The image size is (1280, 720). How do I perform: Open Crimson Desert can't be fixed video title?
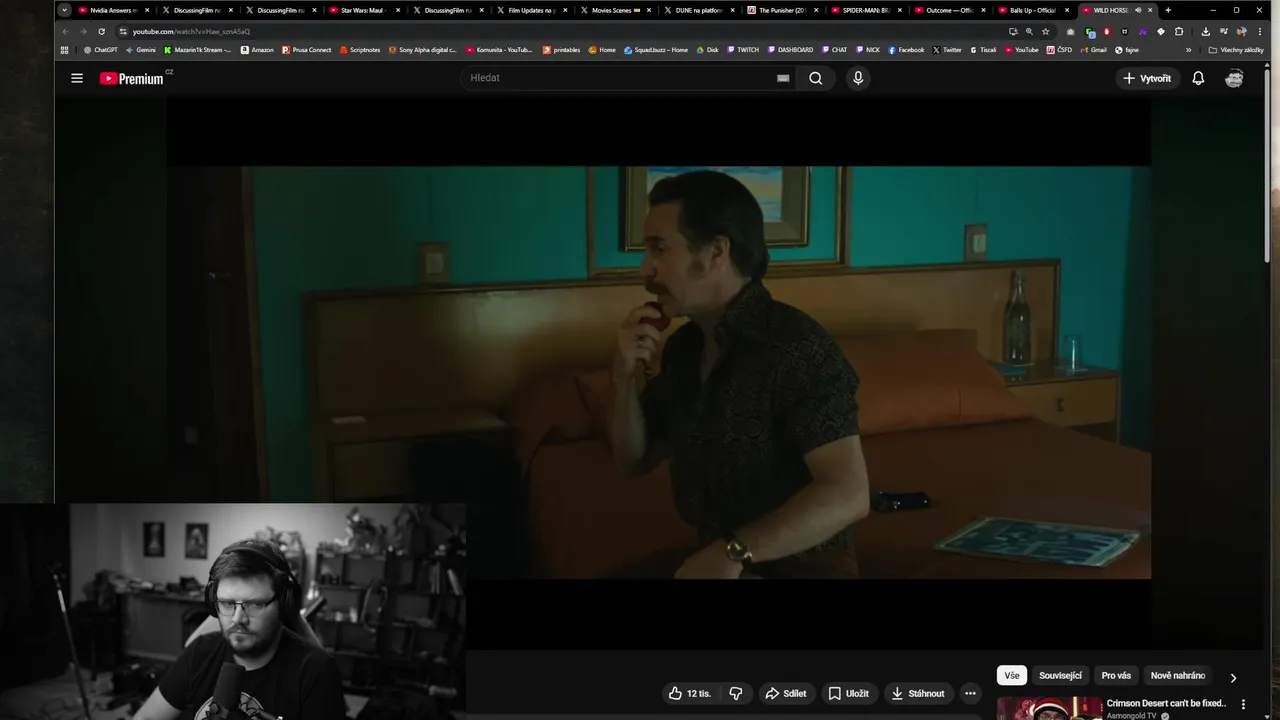pos(1166,703)
